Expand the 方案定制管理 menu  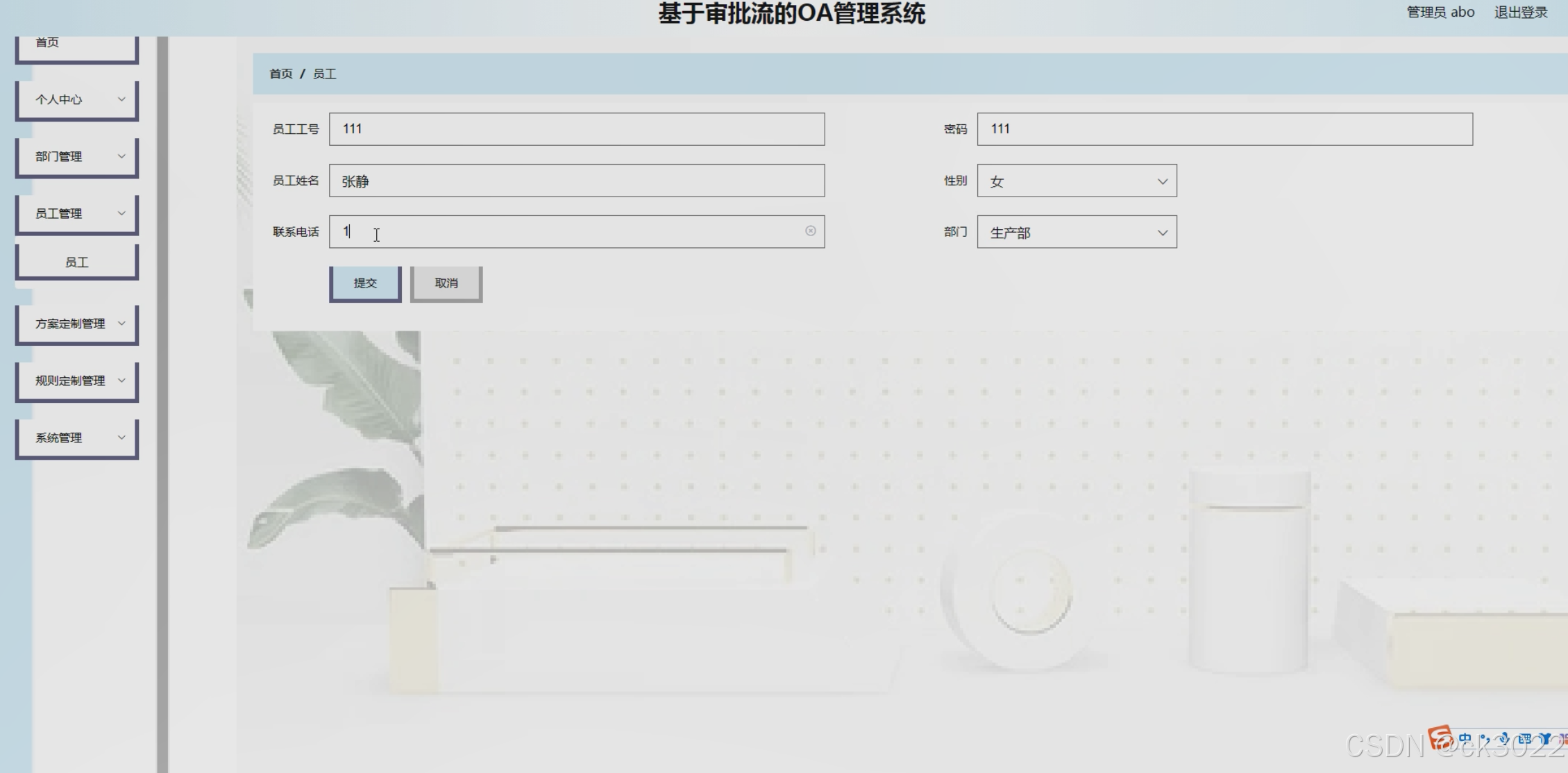pyautogui.click(x=76, y=323)
